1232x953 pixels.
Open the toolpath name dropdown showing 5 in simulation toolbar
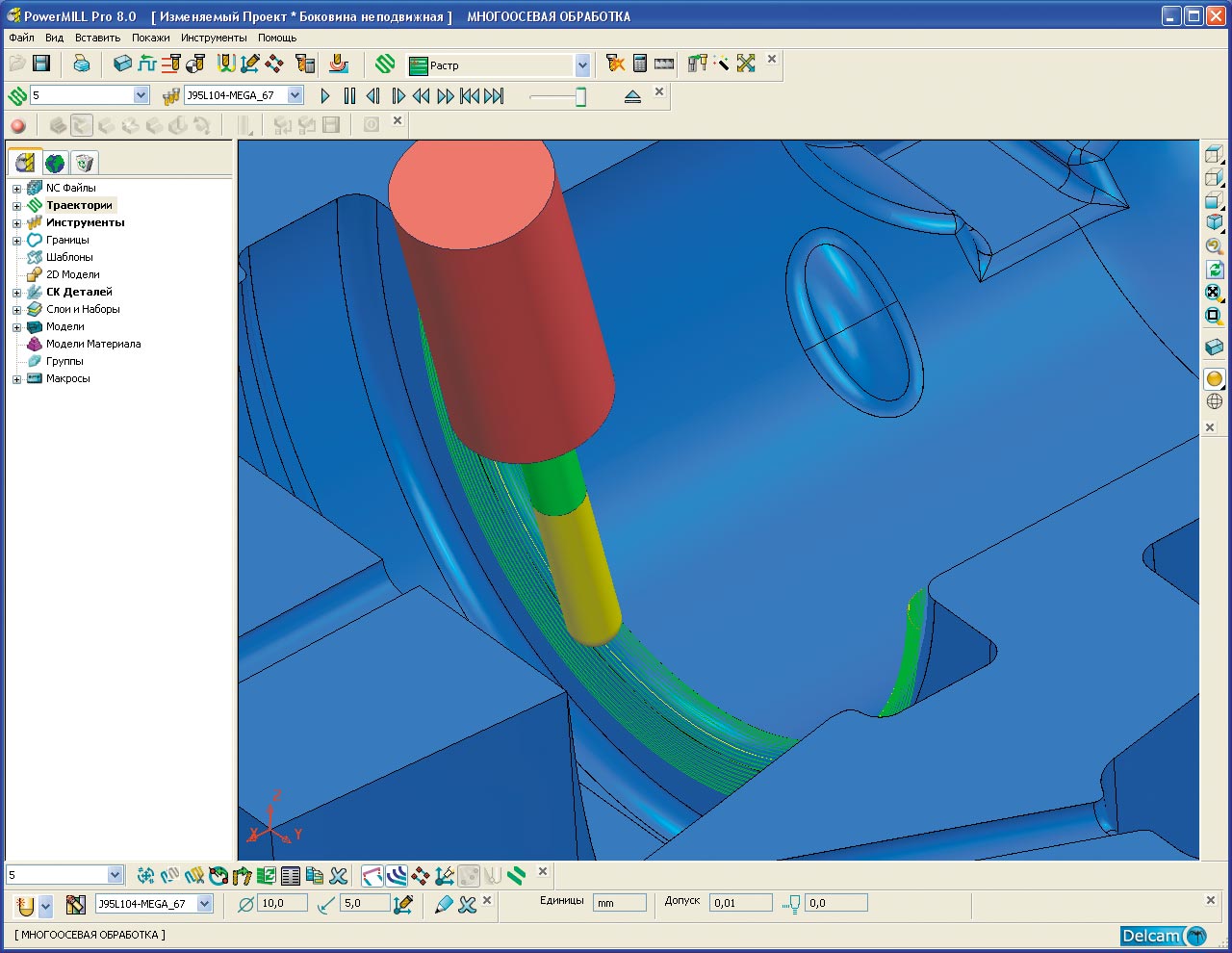point(141,94)
